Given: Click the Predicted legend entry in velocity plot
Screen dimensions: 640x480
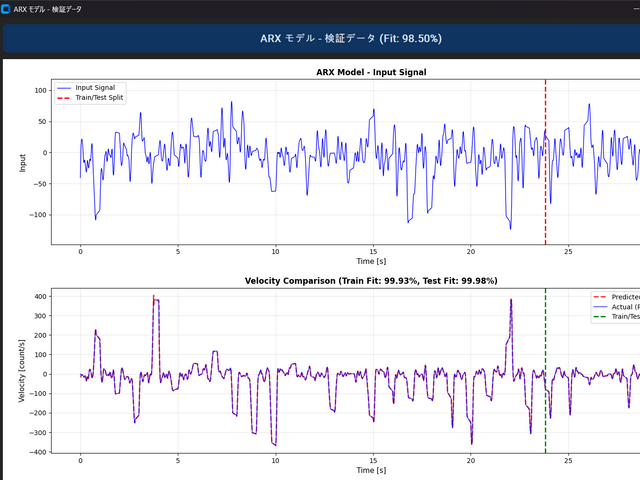Looking at the screenshot, I should tap(619, 297).
